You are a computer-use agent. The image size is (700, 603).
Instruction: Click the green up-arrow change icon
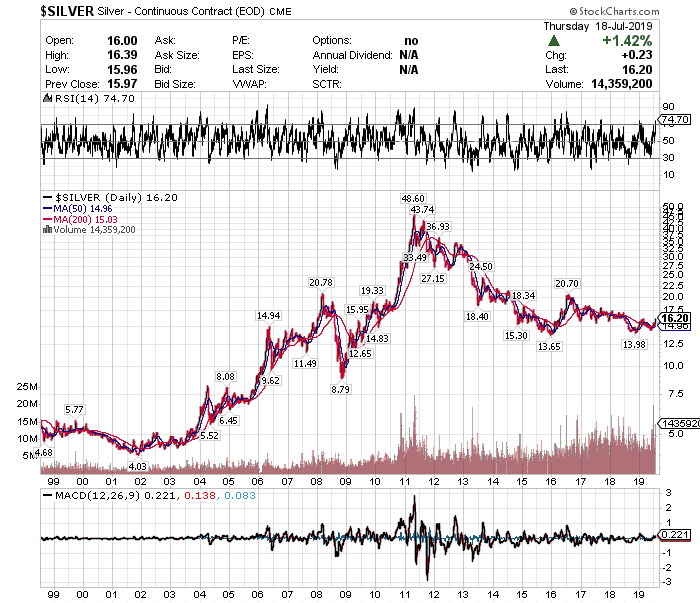554,41
